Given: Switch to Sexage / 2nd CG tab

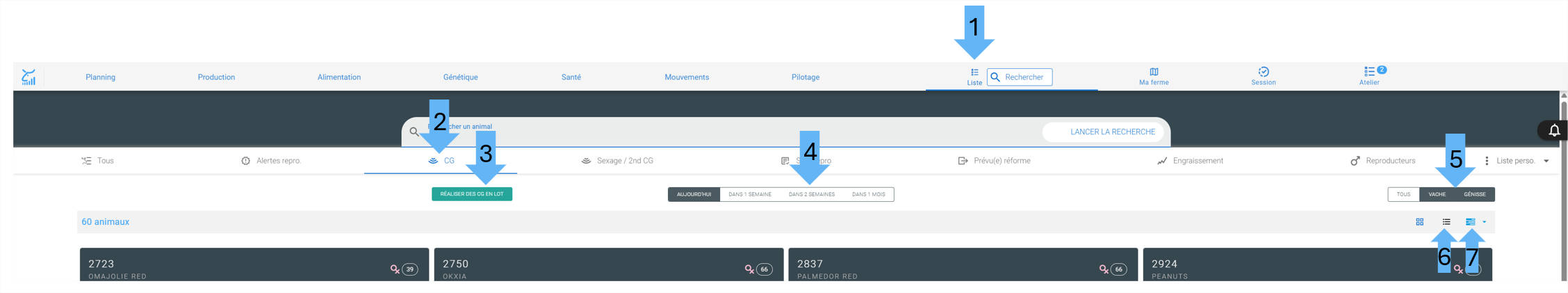Looking at the screenshot, I should coord(617,161).
